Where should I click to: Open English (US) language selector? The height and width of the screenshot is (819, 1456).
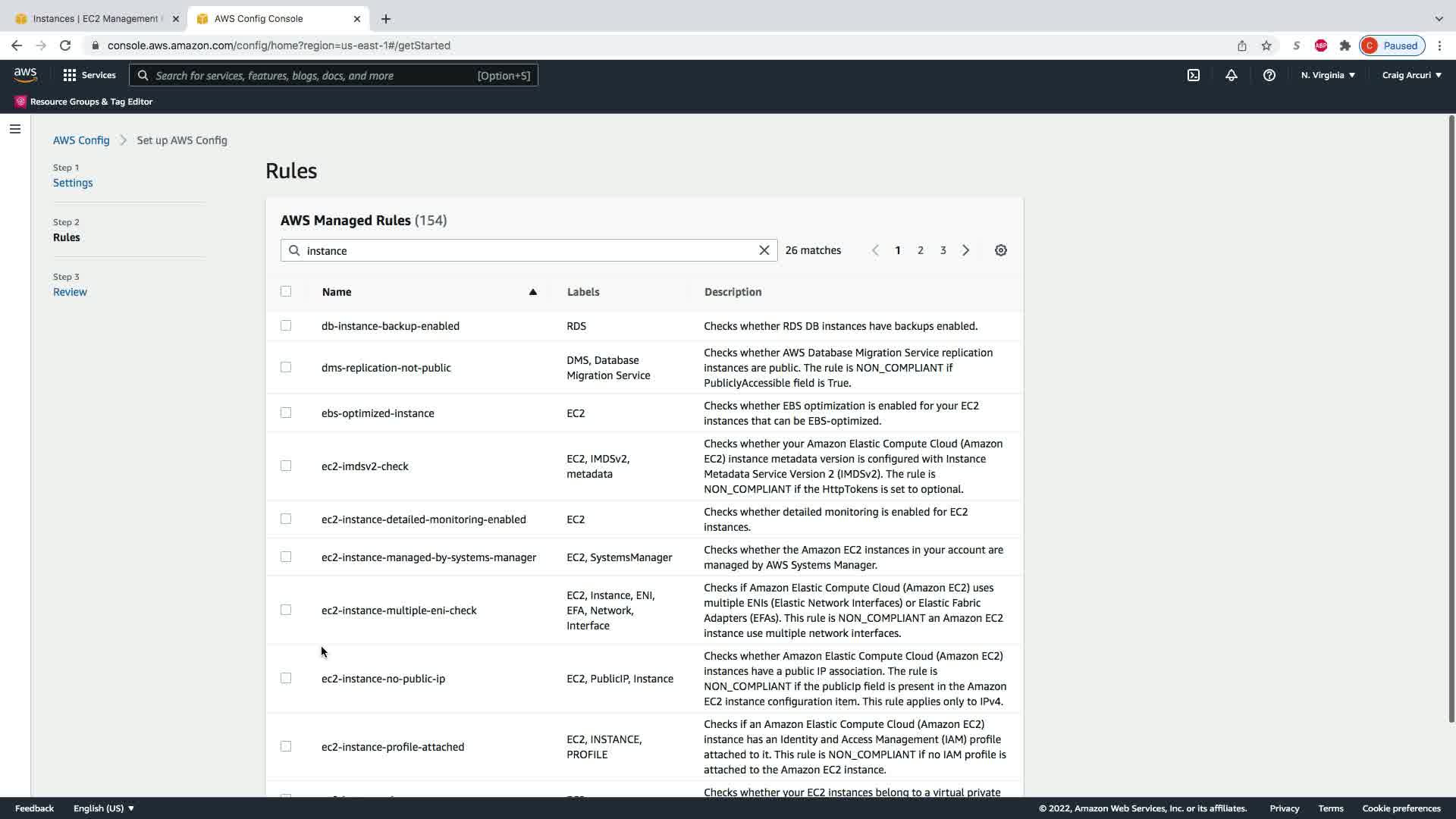point(104,808)
